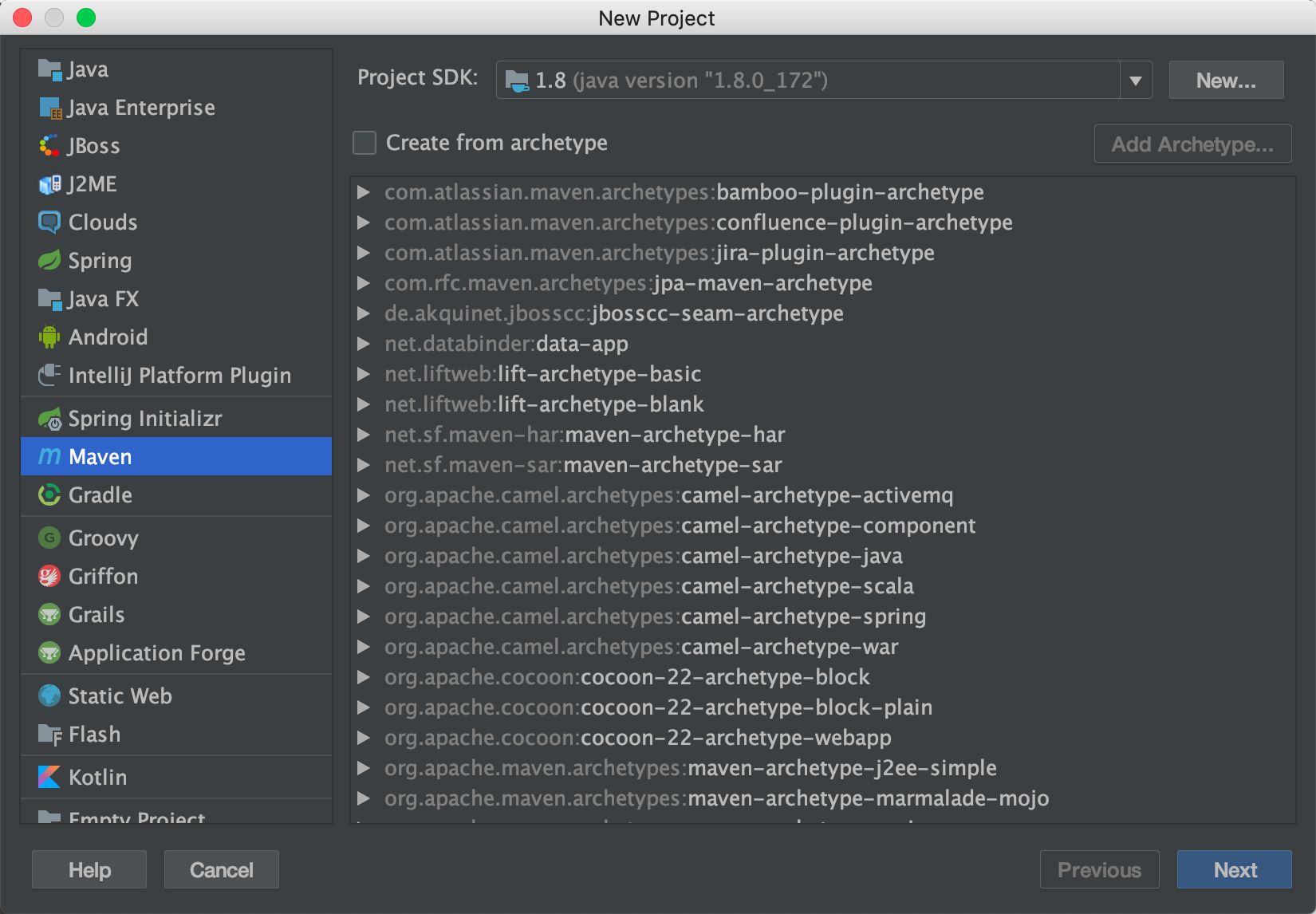Select cocoon-22-archetype-webapp row
The height and width of the screenshot is (914, 1316).
[x=822, y=738]
